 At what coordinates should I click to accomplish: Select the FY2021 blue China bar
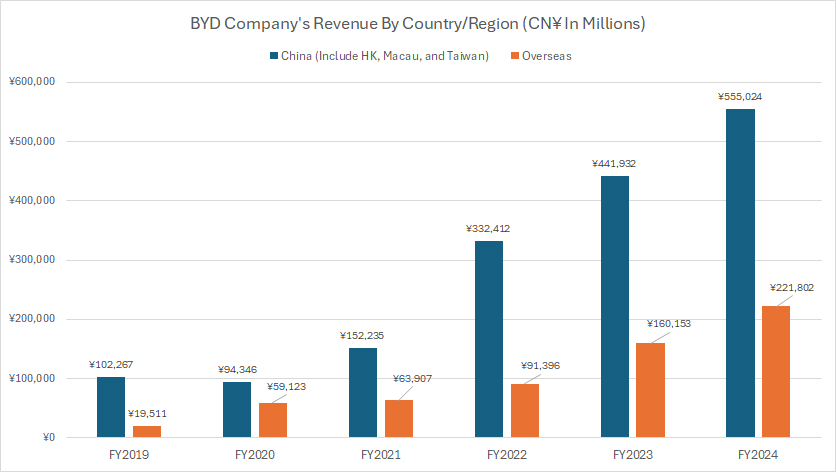[363, 393]
